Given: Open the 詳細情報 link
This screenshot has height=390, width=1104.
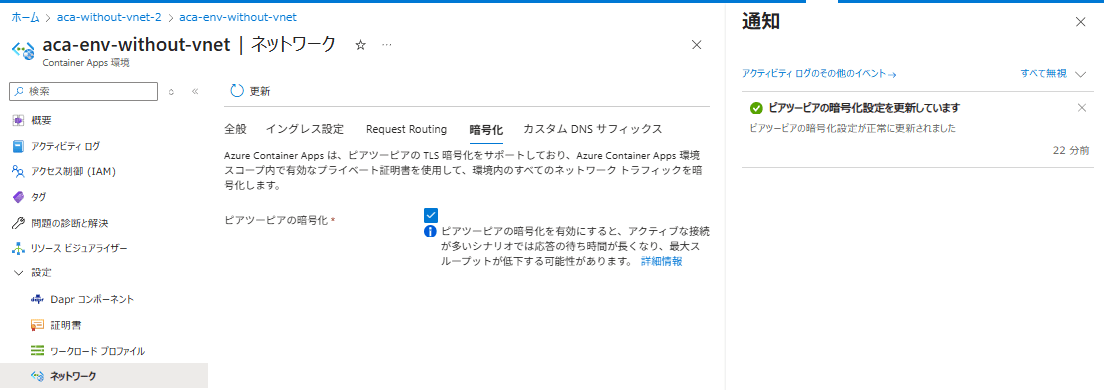Looking at the screenshot, I should click(x=661, y=261).
